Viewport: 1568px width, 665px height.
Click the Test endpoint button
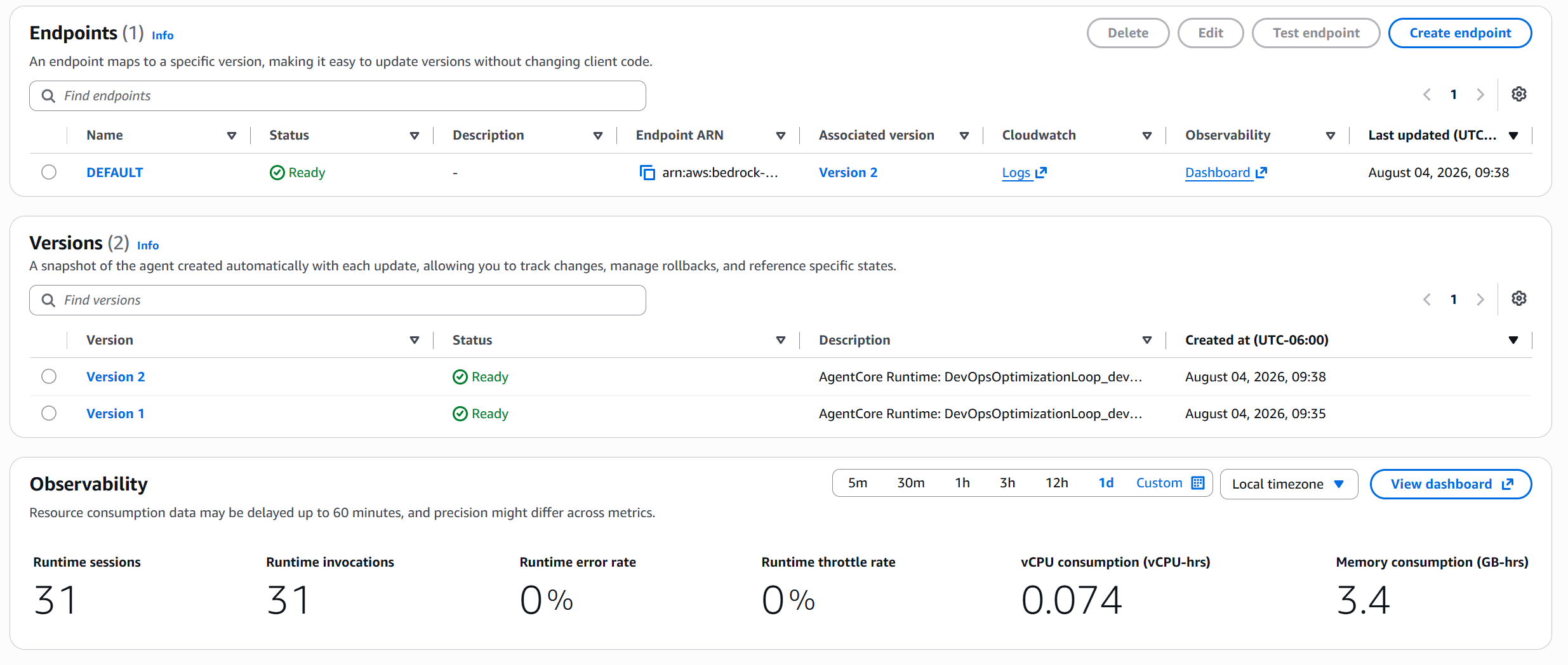point(1316,33)
